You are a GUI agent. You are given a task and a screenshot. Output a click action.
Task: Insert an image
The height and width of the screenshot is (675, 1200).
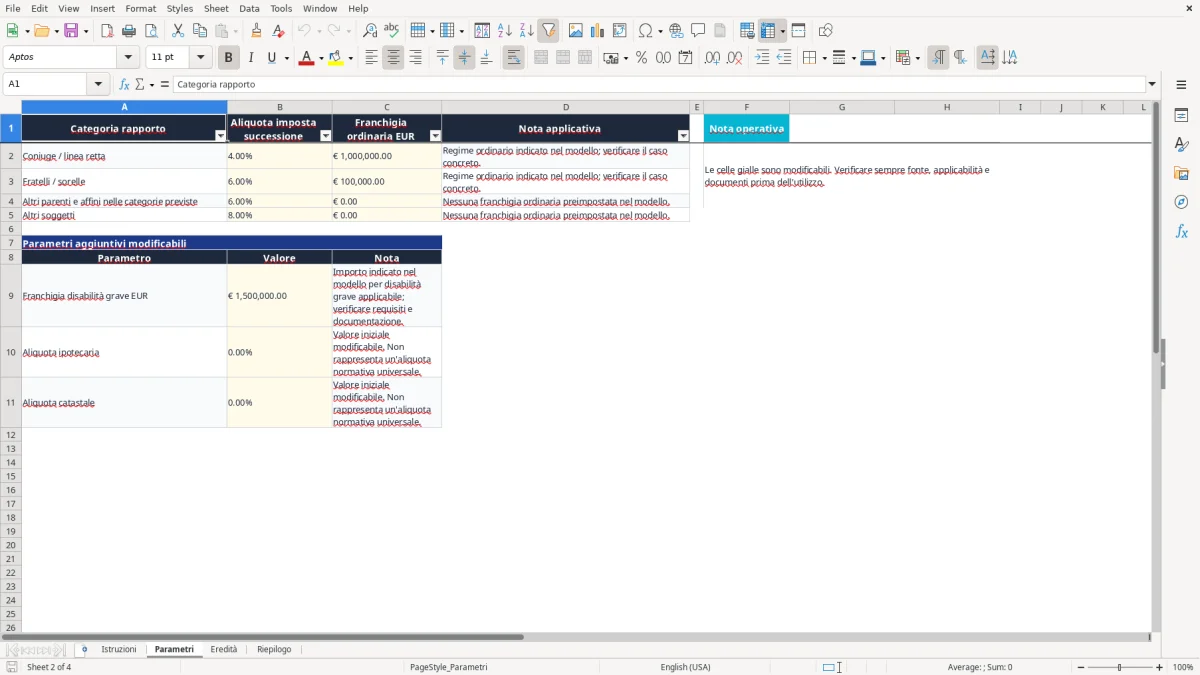coord(576,31)
